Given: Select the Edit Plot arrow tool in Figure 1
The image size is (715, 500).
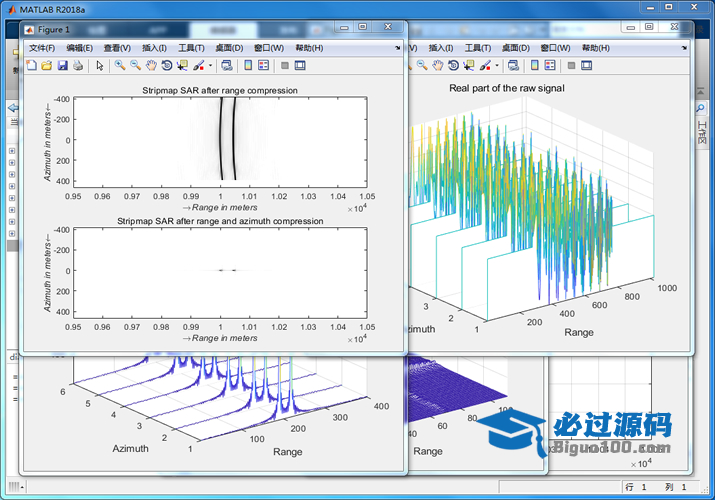Looking at the screenshot, I should click(x=99, y=66).
